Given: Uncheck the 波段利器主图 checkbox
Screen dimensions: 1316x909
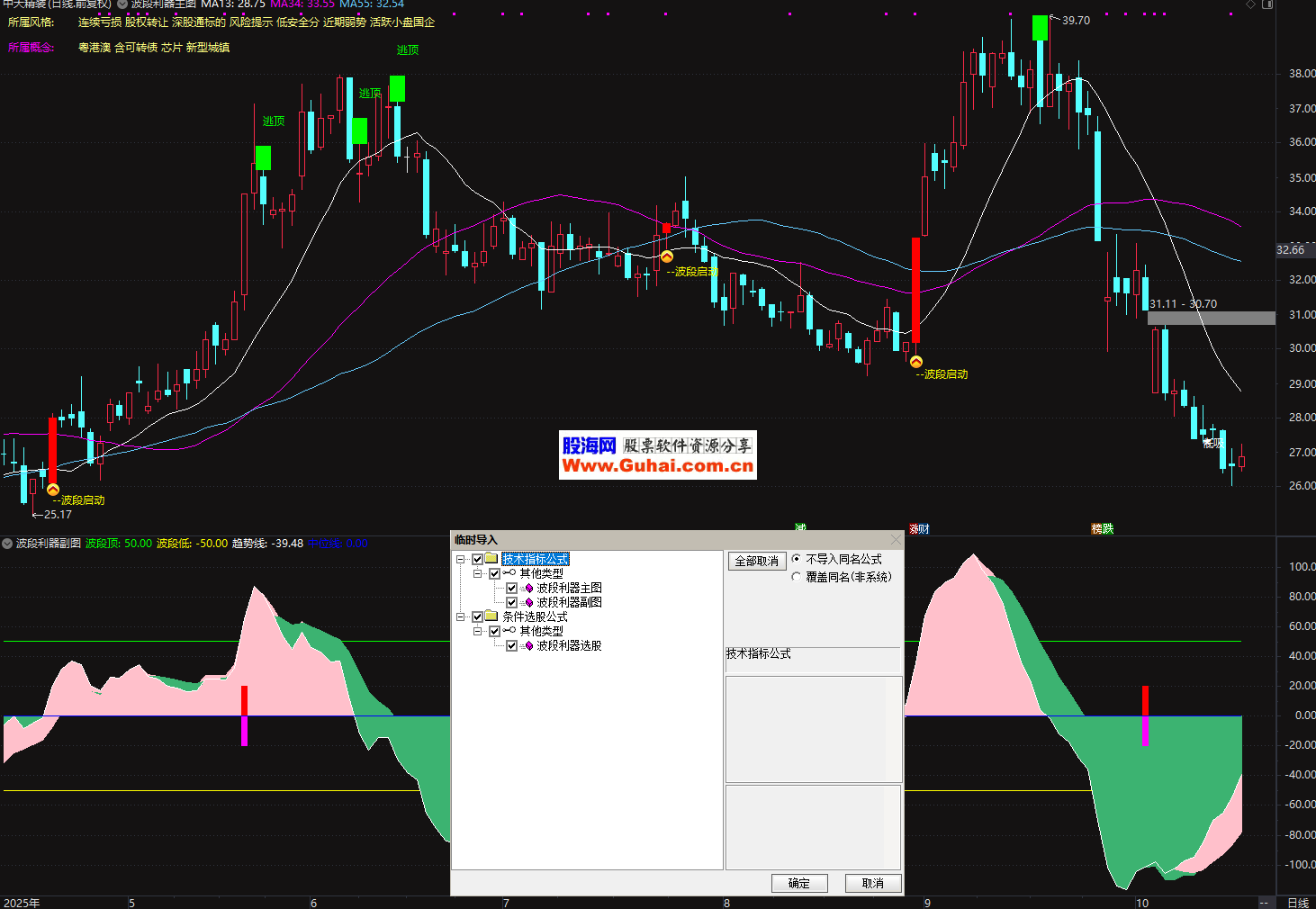Looking at the screenshot, I should point(511,589).
